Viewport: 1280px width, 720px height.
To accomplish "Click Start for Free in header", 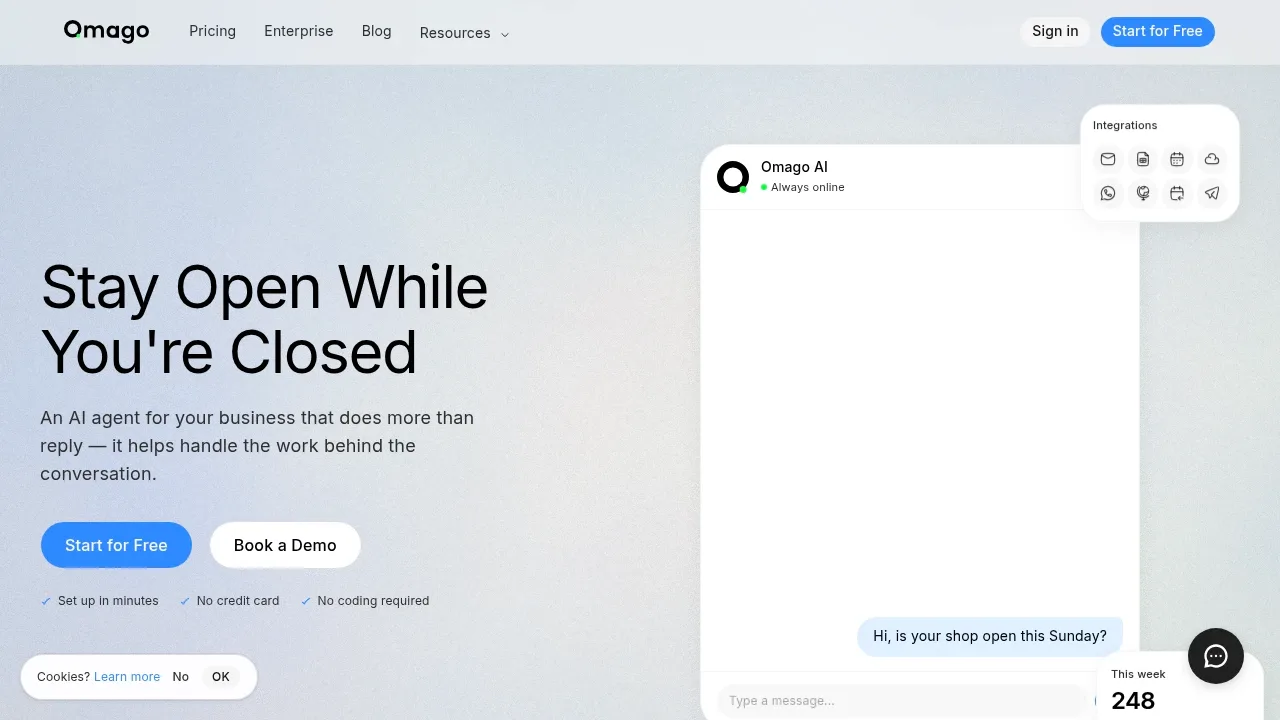I will (1158, 31).
